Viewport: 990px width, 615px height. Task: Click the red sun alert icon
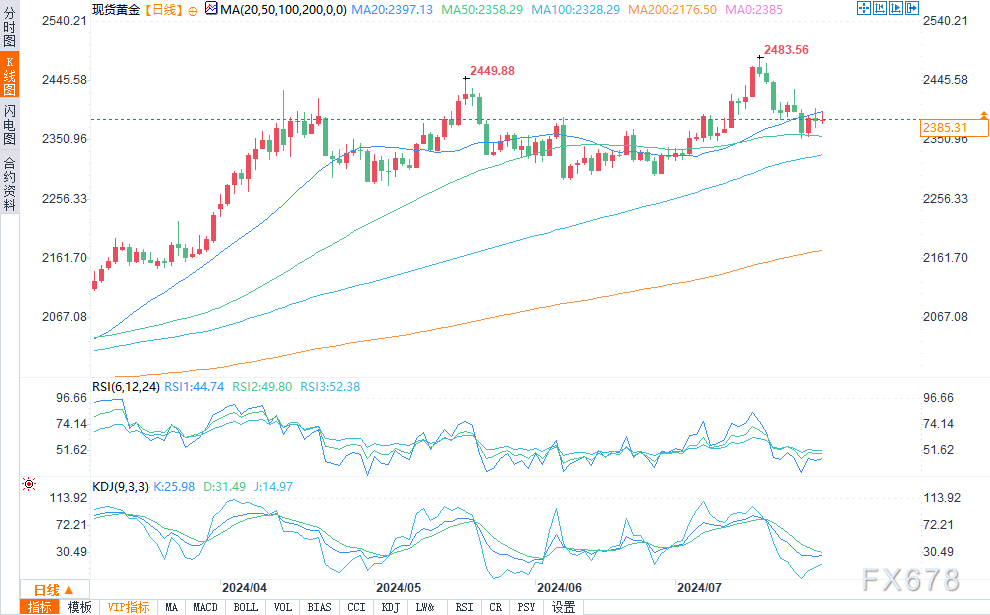[28, 484]
